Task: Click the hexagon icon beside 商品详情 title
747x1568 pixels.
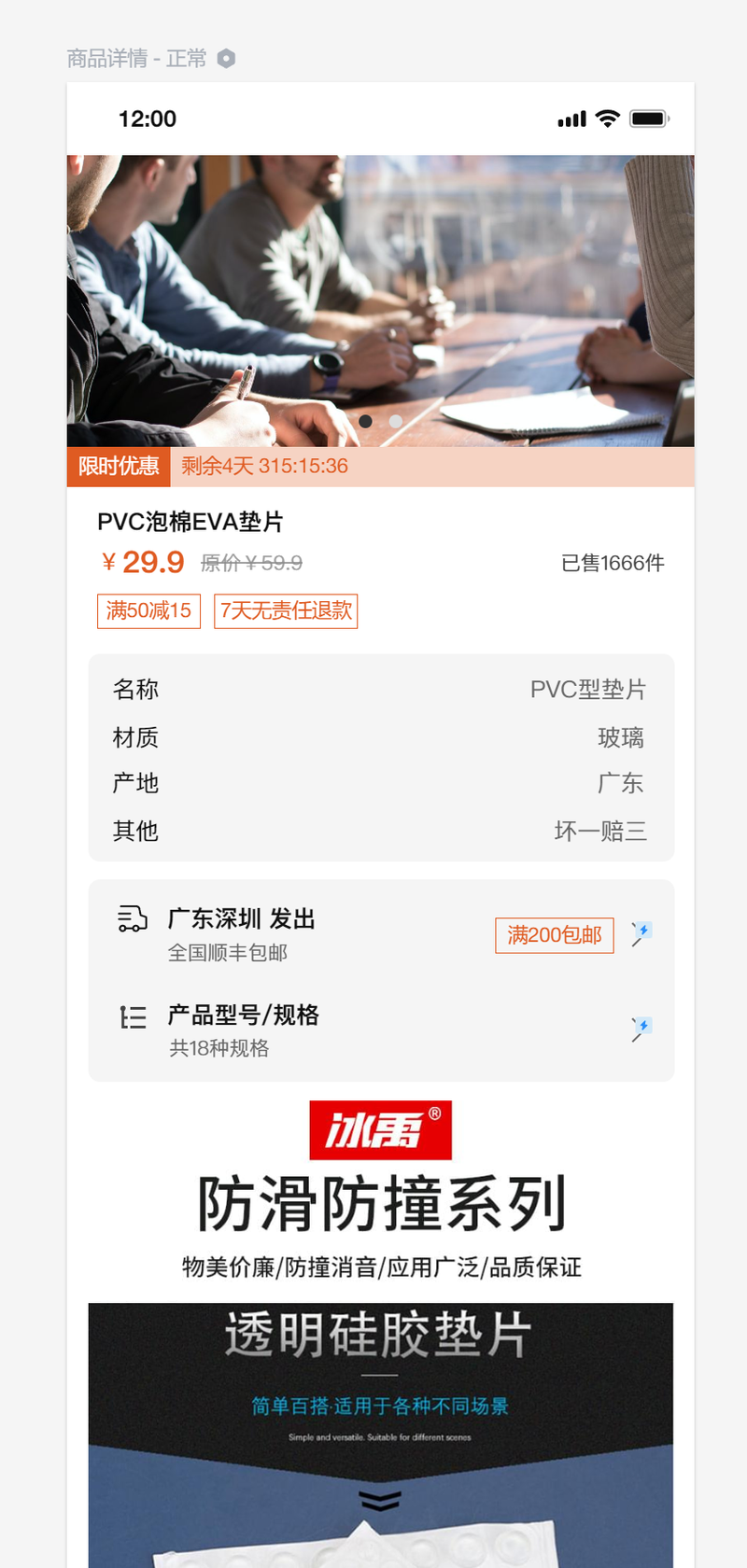Action: point(226,59)
